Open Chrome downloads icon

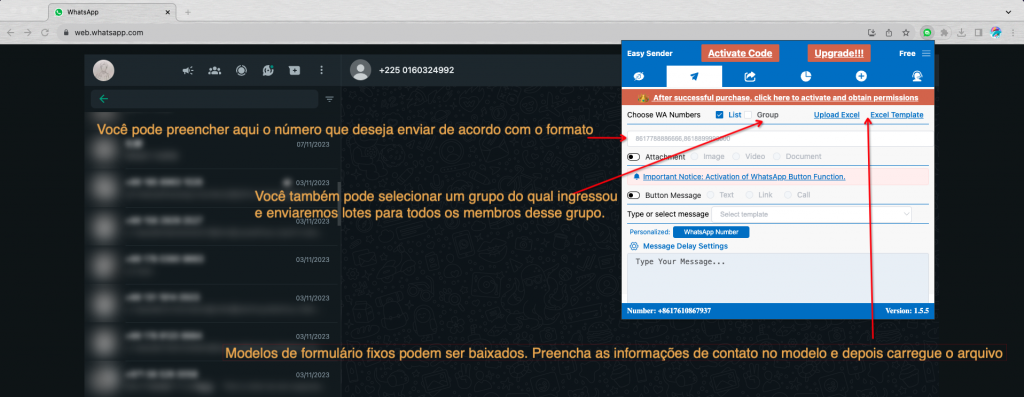[x=962, y=32]
